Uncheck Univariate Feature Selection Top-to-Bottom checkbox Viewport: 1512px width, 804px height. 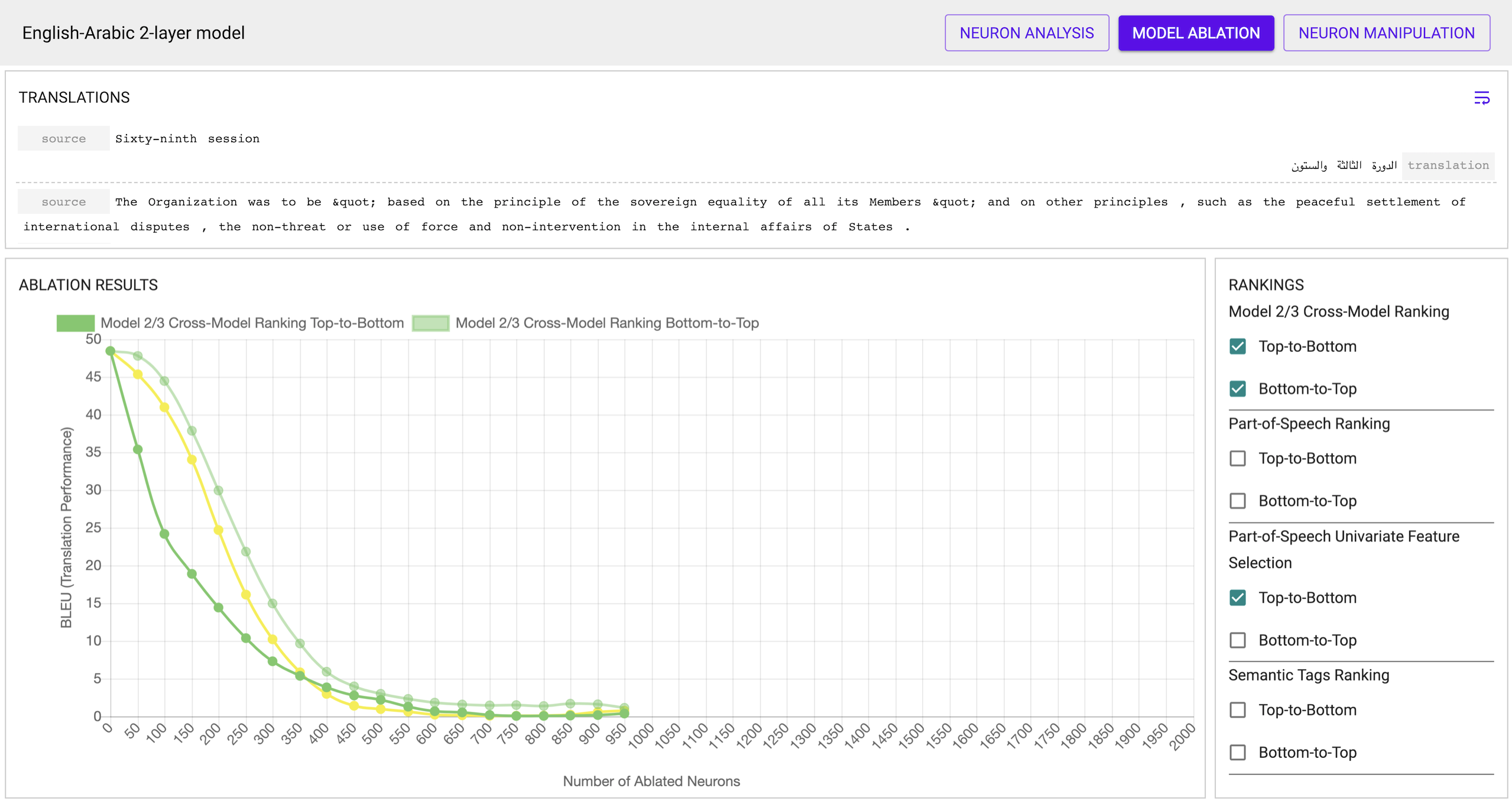(x=1237, y=598)
